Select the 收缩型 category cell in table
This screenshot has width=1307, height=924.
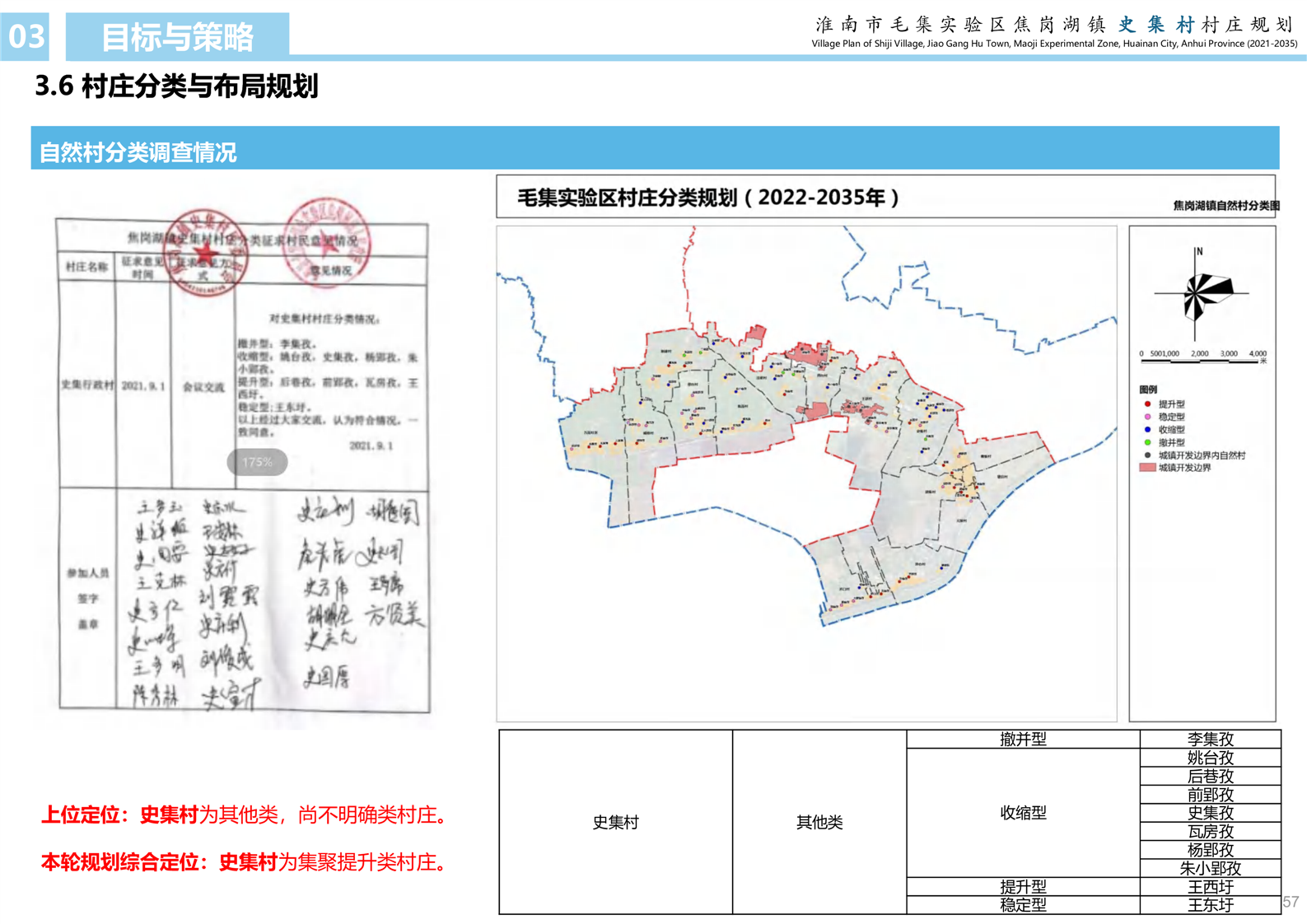click(x=1023, y=813)
